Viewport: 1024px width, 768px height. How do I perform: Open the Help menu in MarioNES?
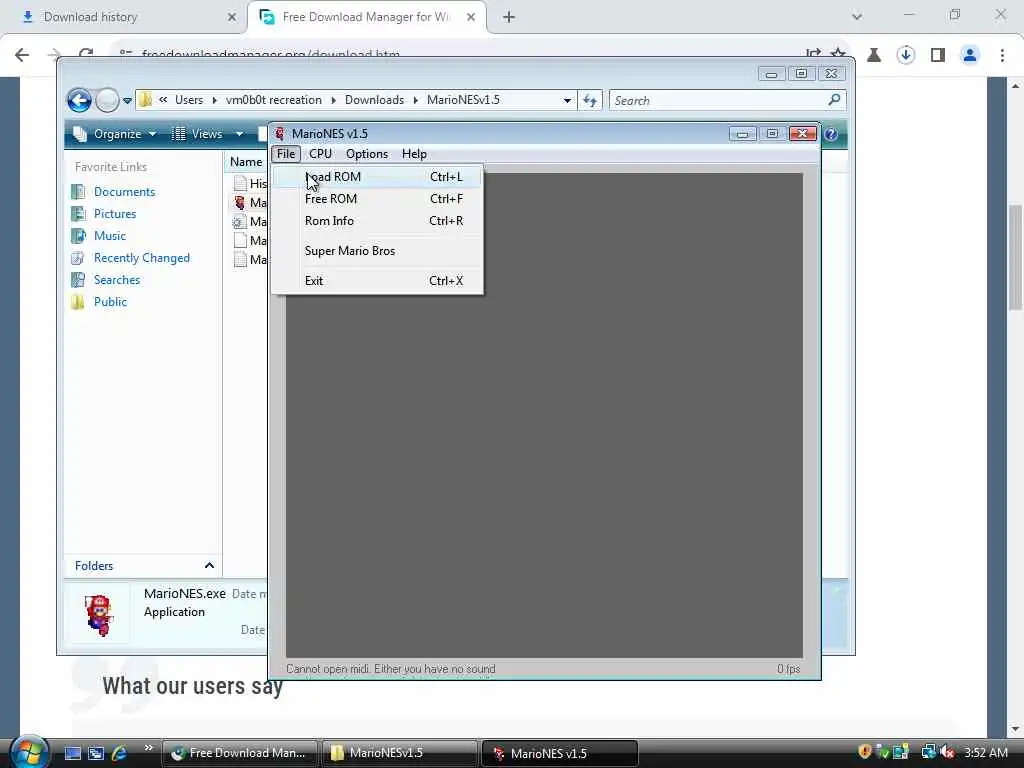pos(414,154)
